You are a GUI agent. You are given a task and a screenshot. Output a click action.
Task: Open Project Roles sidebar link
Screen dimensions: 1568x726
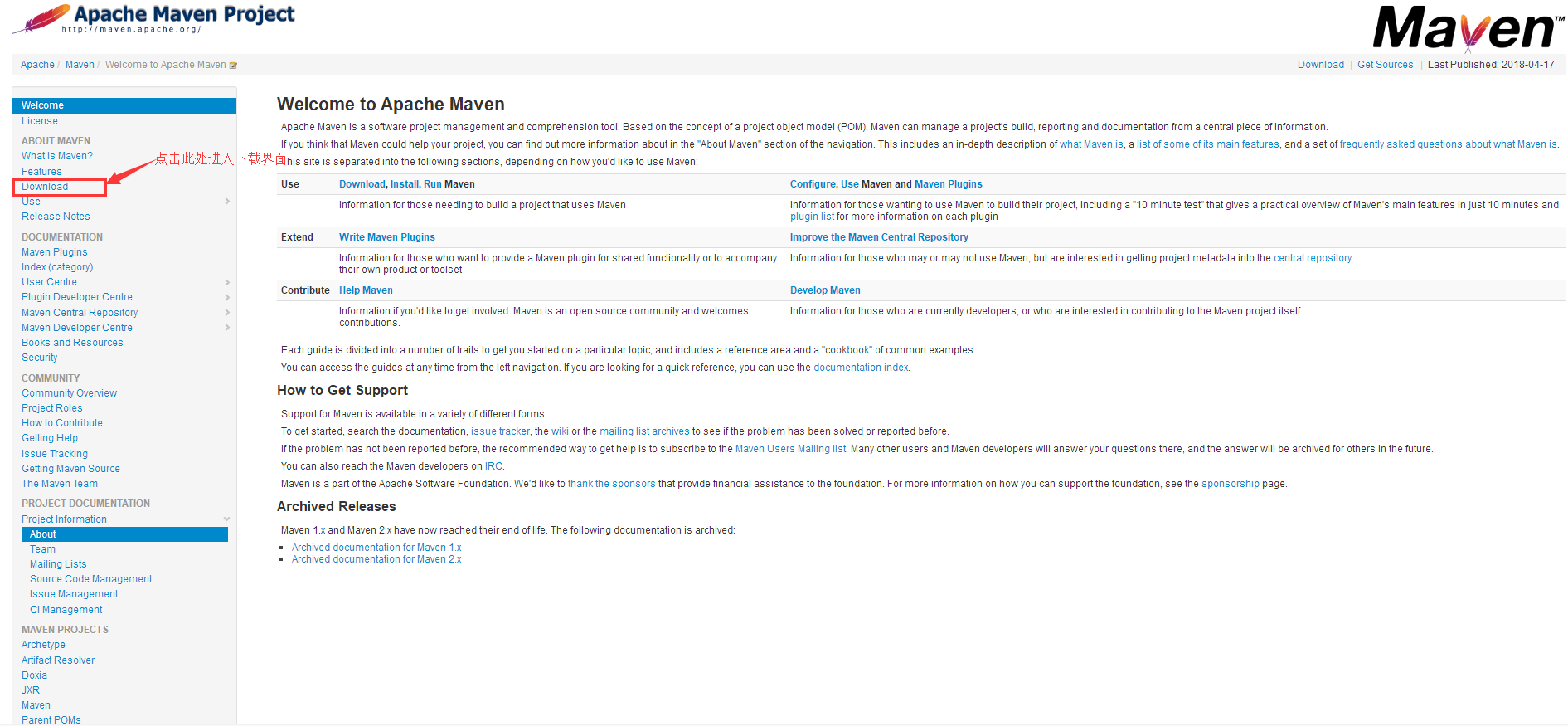point(52,408)
